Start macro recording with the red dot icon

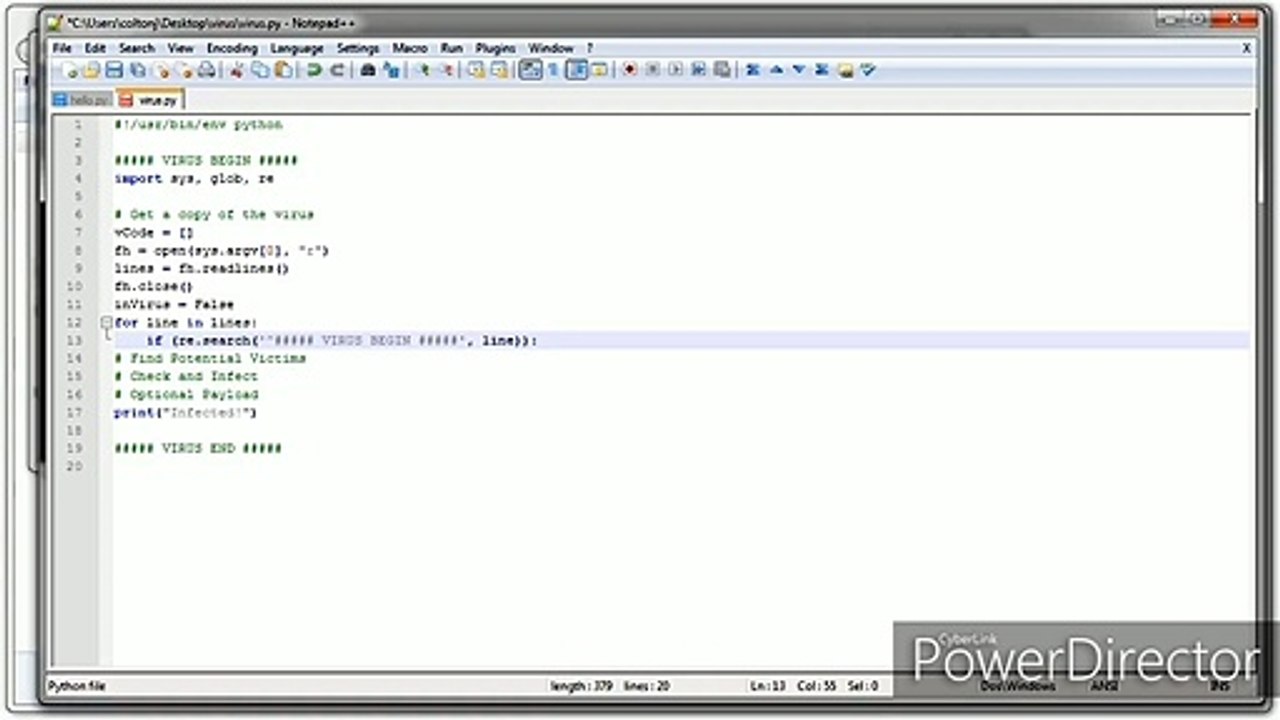(630, 70)
